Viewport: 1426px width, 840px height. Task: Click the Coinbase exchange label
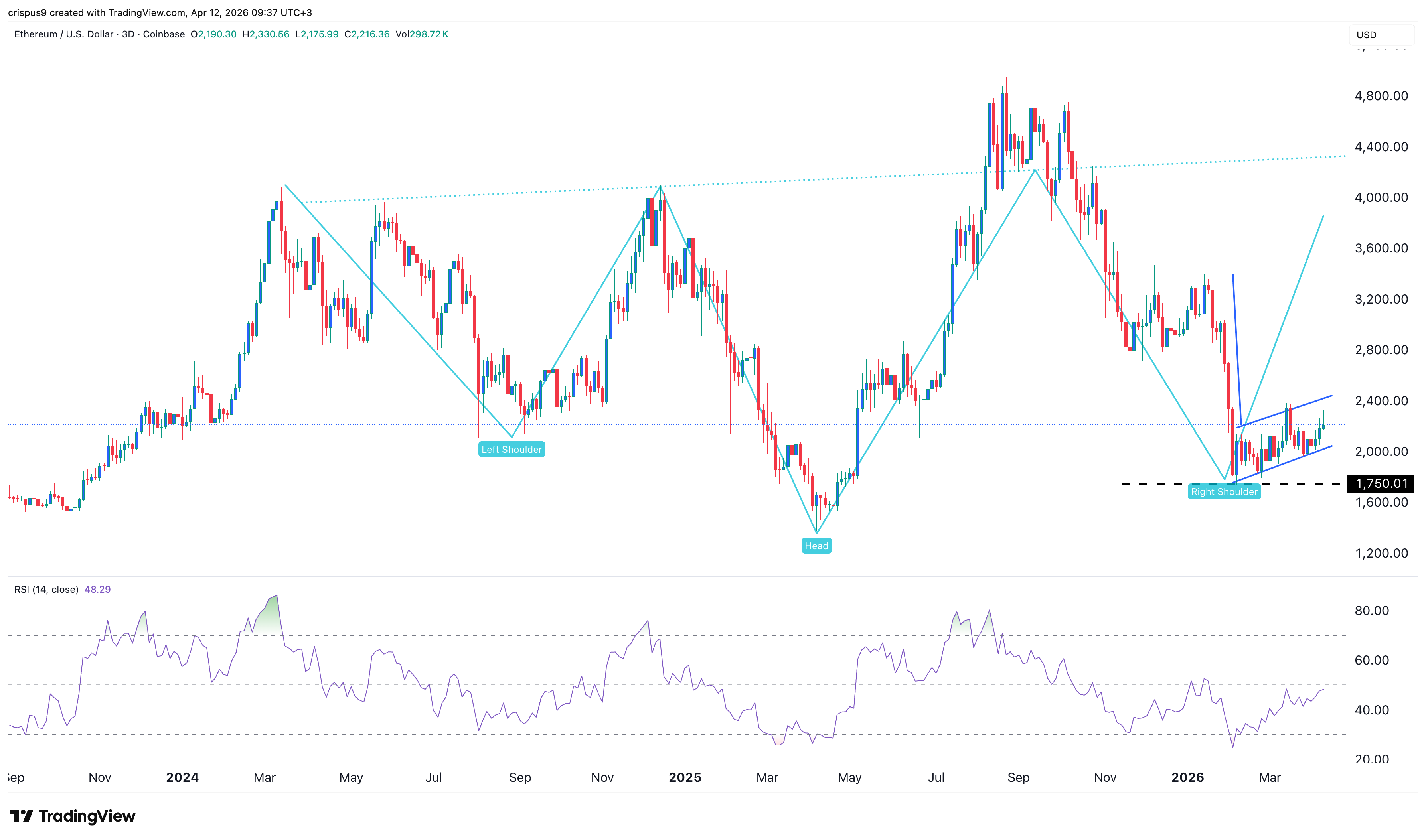click(164, 35)
